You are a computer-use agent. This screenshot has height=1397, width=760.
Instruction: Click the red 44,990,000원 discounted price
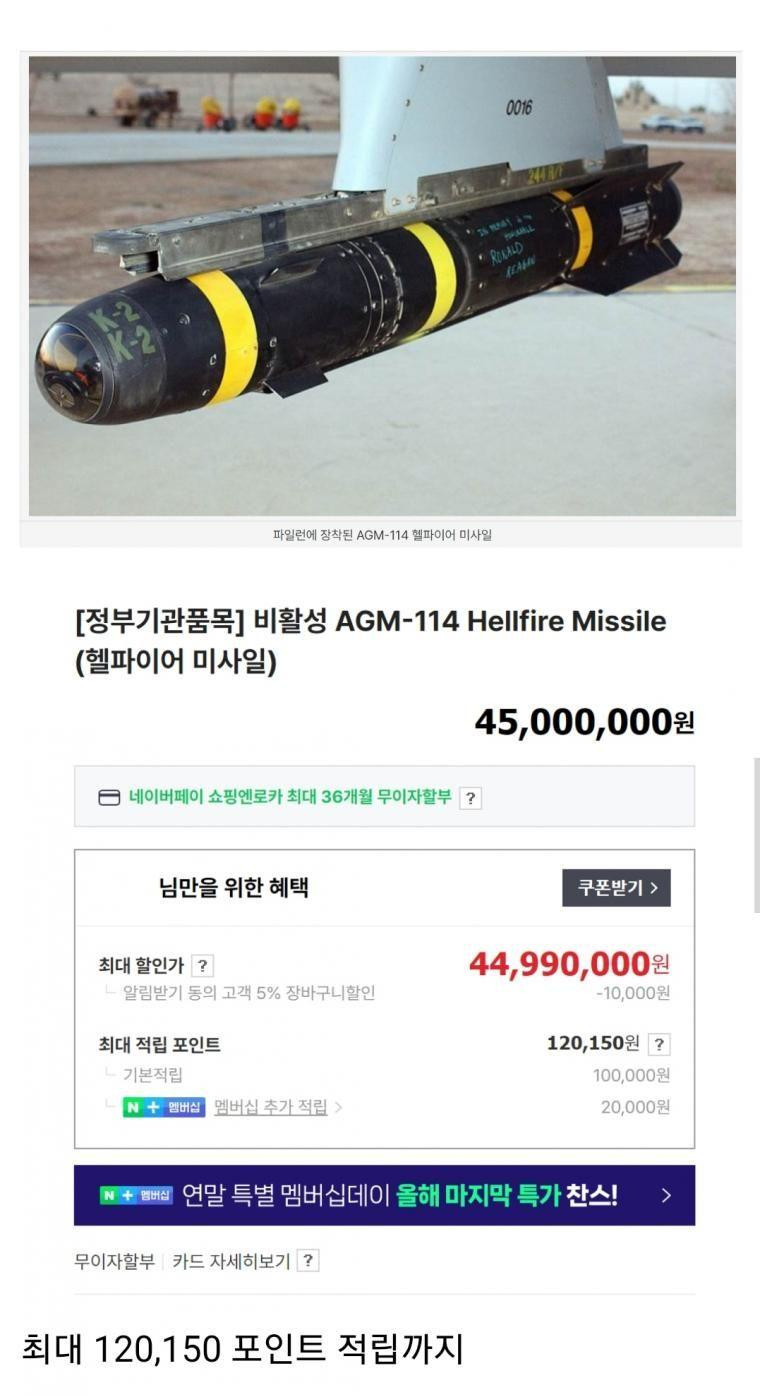pos(569,965)
